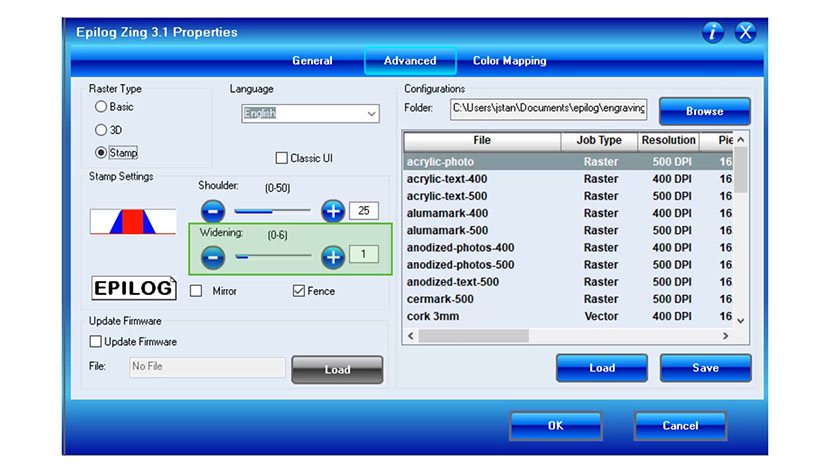Toggle the Mirror checkbox
Viewport: 830px width, 473px height.
(x=196, y=291)
